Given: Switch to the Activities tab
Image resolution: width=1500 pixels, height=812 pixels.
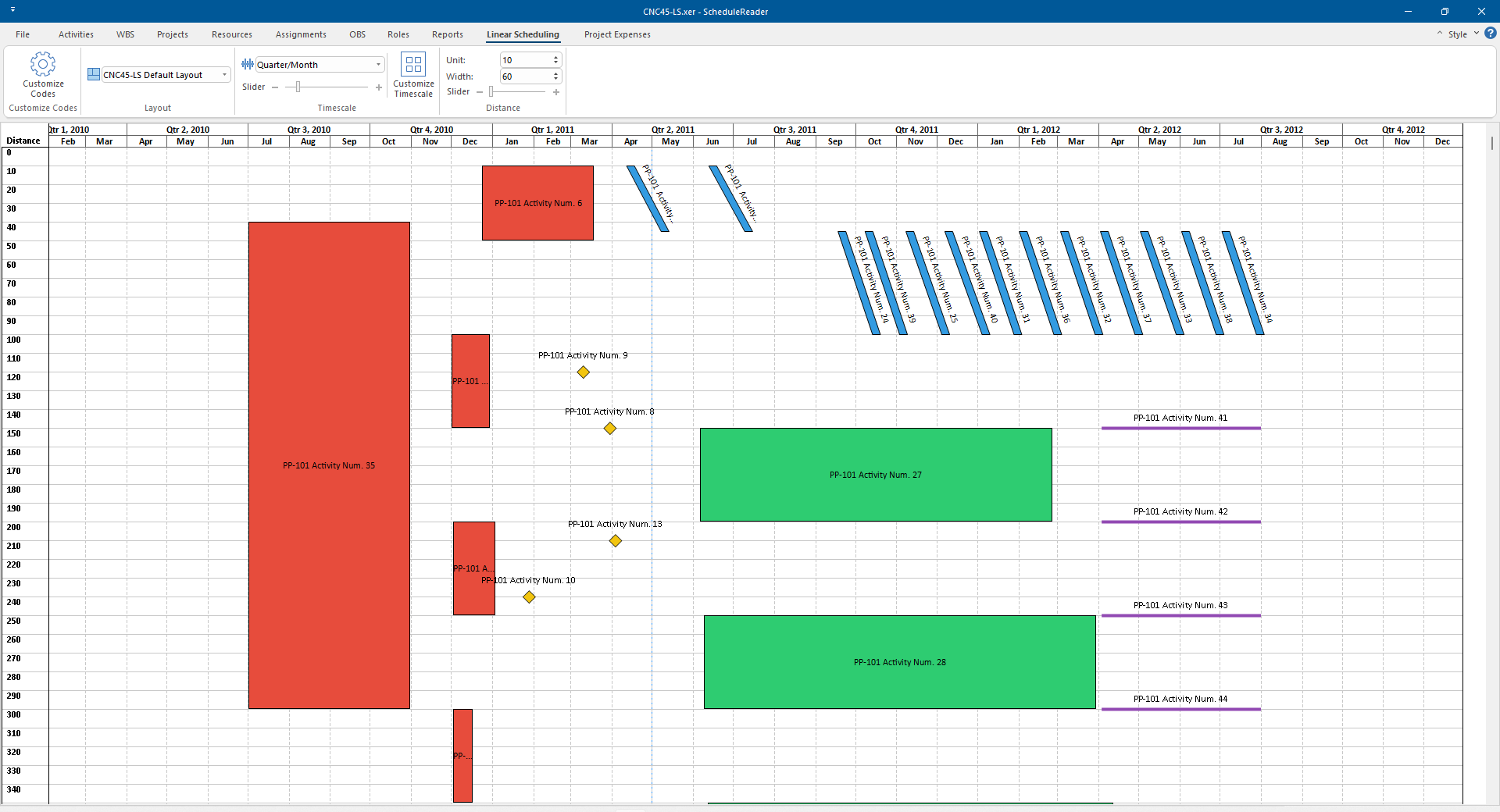Looking at the screenshot, I should click(x=76, y=34).
